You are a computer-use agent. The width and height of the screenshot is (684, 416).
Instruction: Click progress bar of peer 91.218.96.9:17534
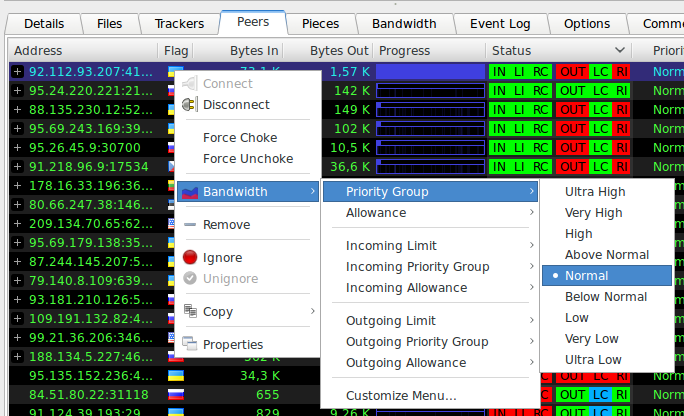[431, 167]
